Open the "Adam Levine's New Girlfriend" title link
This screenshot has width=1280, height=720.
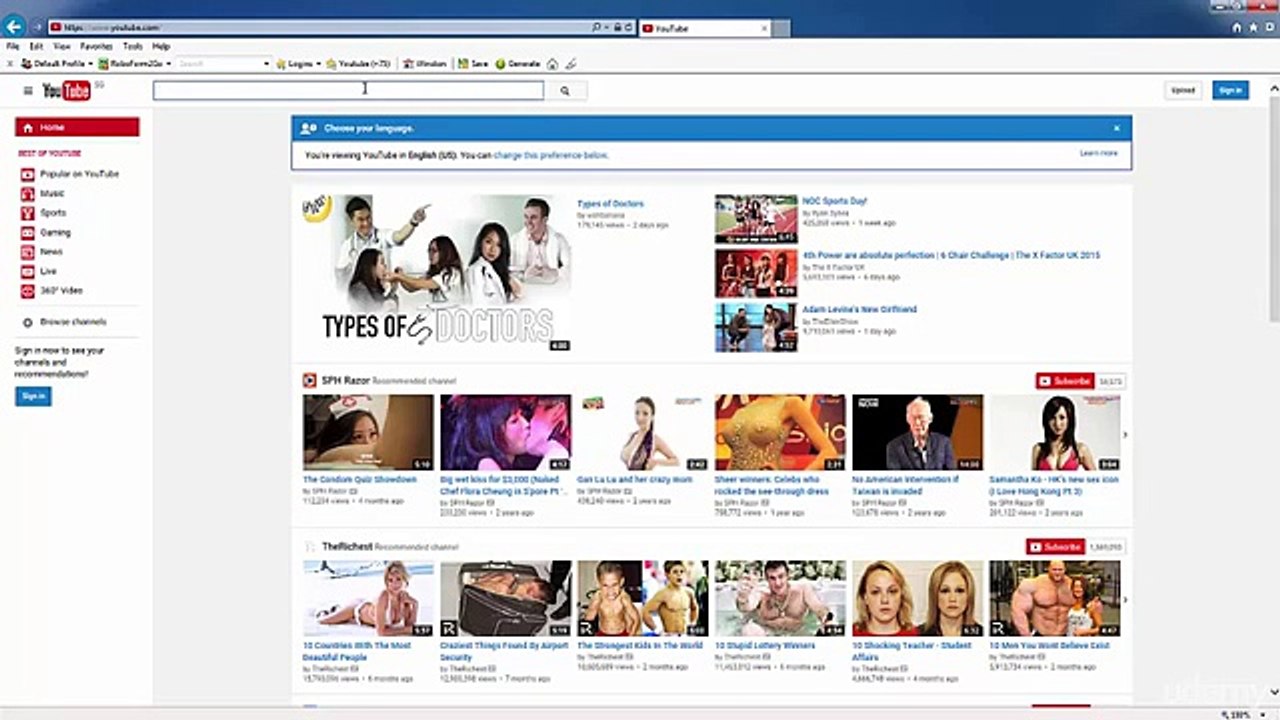pyautogui.click(x=859, y=310)
